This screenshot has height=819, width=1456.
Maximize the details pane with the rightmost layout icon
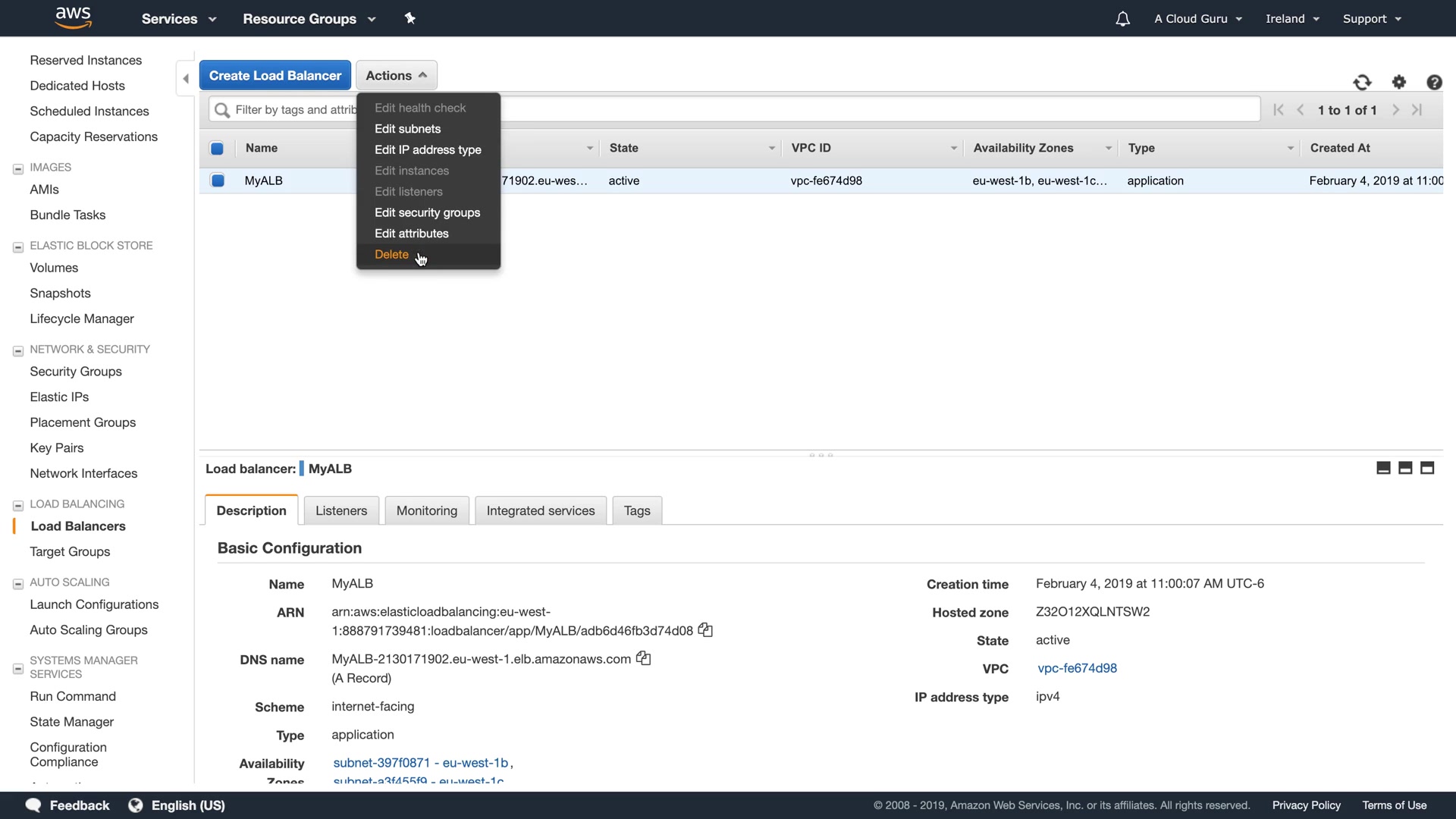[1427, 468]
